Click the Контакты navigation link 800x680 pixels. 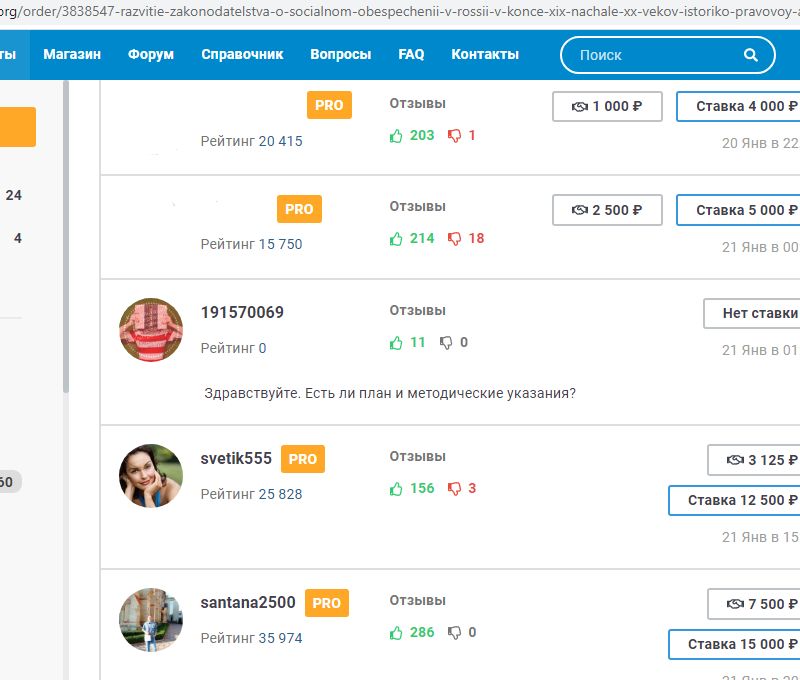pyautogui.click(x=485, y=55)
